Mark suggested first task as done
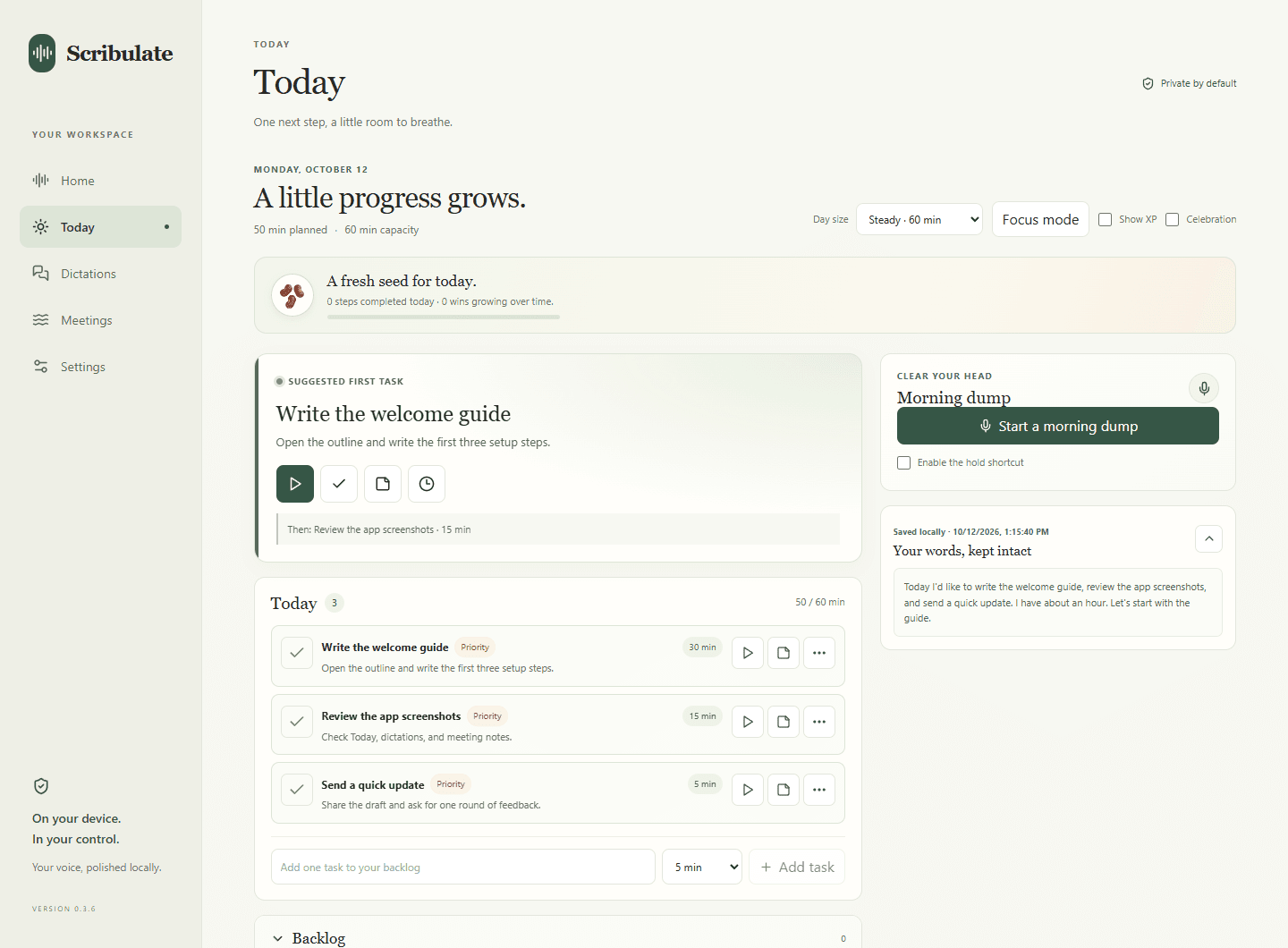The width and height of the screenshot is (1288, 948). pyautogui.click(x=339, y=484)
